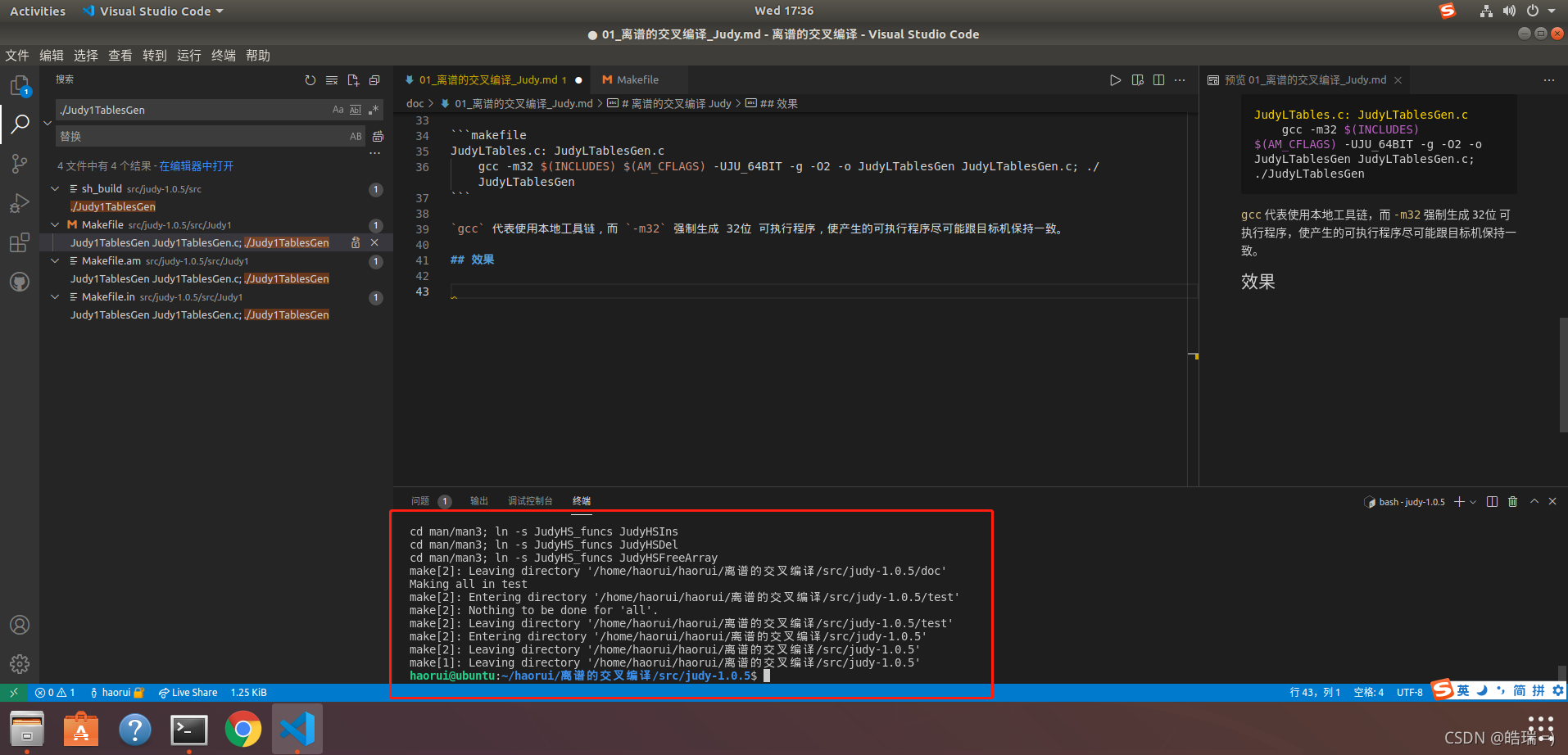This screenshot has height=755, width=1568.
Task: Collapse all search results icon
Action: pyautogui.click(x=374, y=80)
